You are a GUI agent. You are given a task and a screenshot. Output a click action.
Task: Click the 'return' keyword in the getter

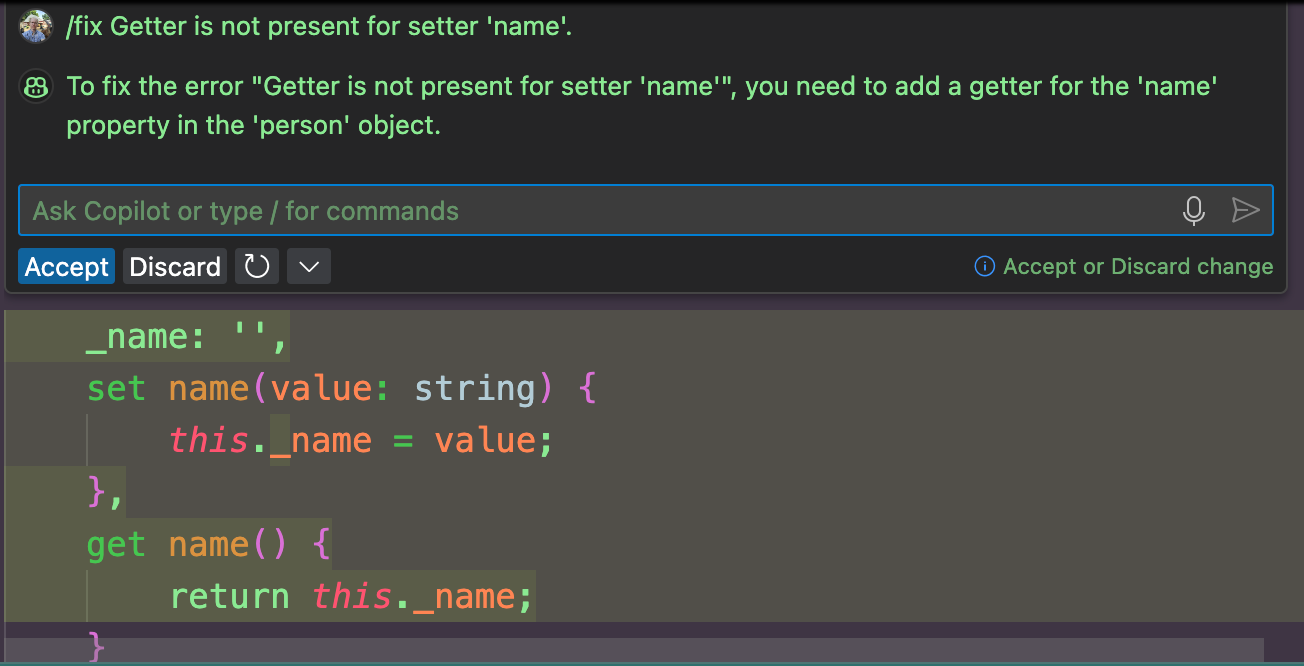(x=229, y=596)
